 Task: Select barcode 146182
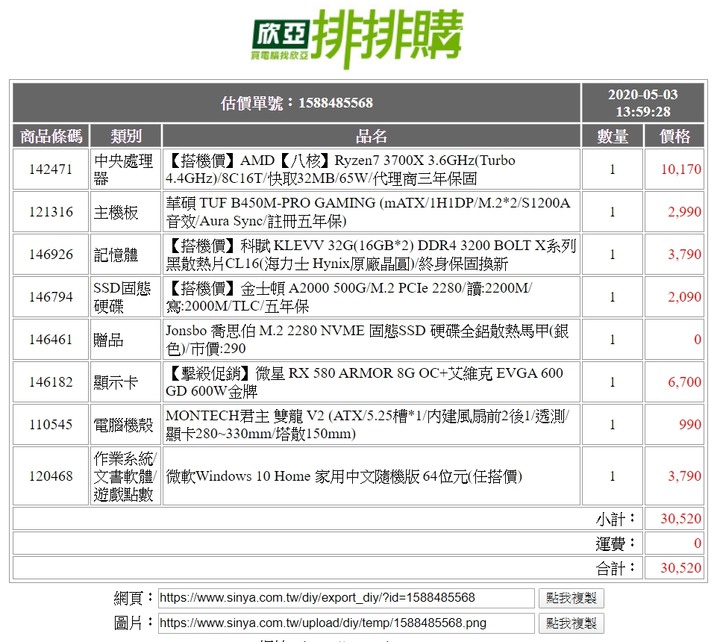[51, 382]
